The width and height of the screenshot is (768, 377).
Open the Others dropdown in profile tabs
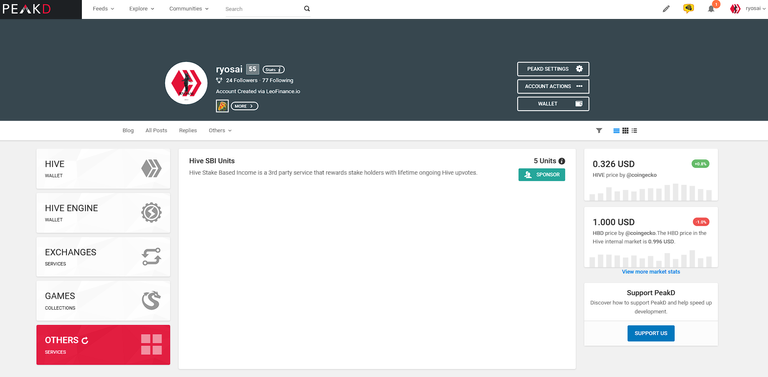pyautogui.click(x=220, y=131)
